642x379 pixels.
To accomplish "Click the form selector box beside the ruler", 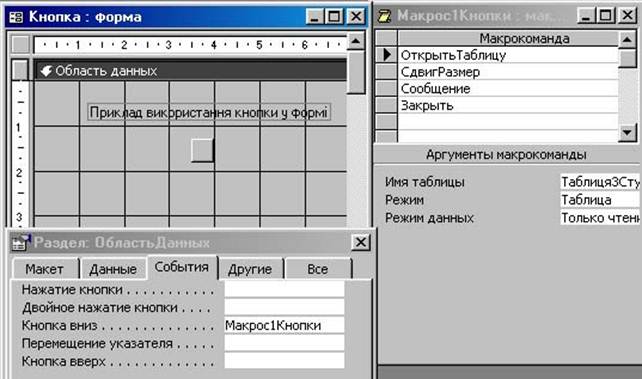I will click(x=20, y=44).
